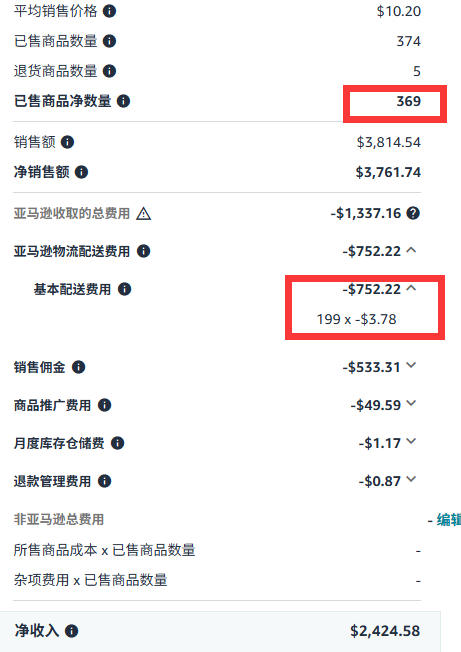Collapse the 亚马逊物流配送费用 section
This screenshot has width=461, height=652.
[411, 250]
